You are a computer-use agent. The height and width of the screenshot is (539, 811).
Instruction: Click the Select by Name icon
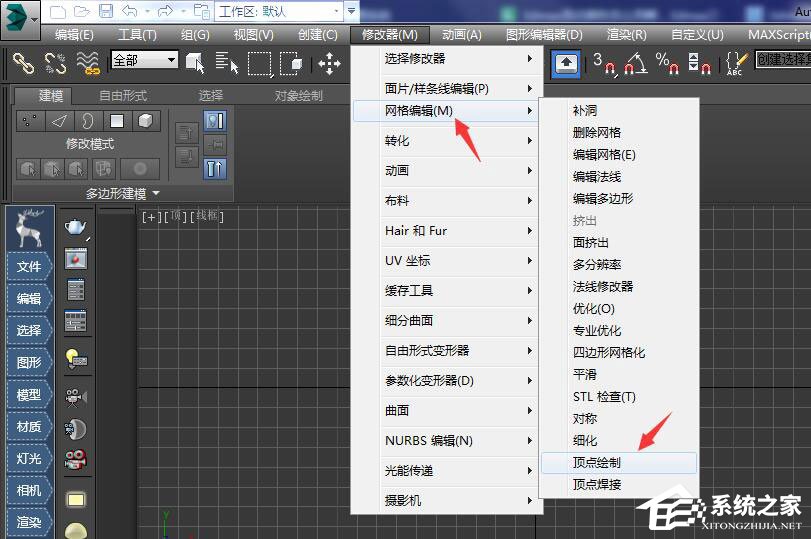click(x=227, y=63)
